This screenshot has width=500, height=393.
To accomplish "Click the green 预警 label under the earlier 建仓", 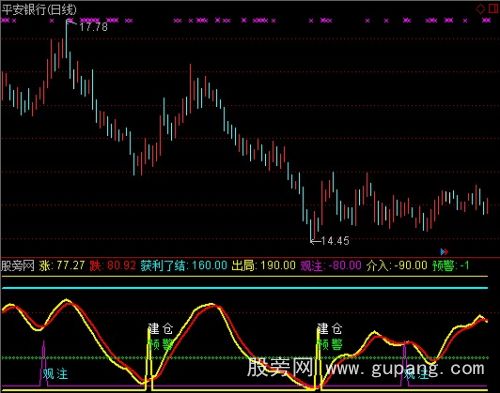I will click(x=161, y=344).
